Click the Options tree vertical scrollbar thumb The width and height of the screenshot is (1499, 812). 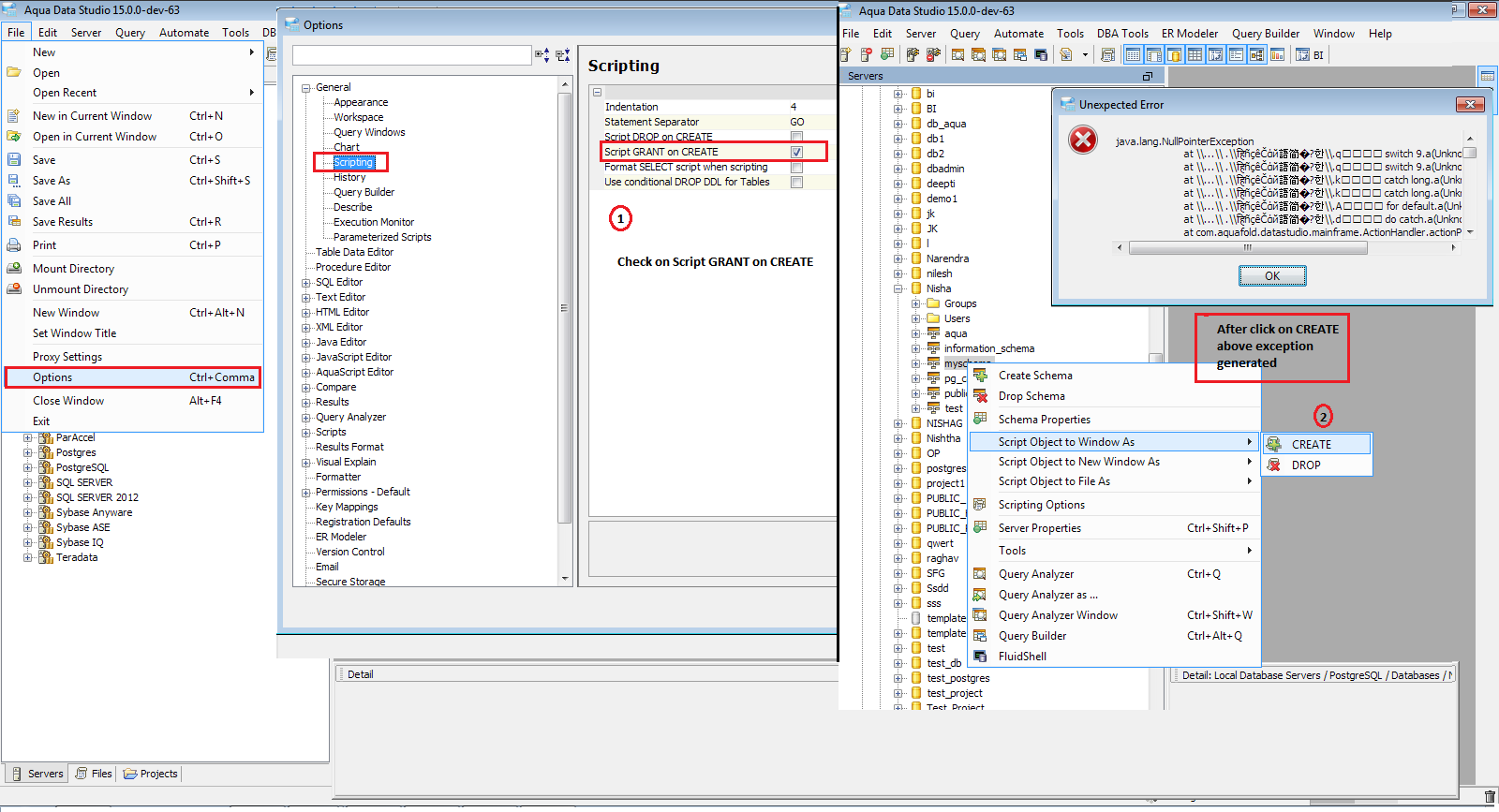[x=564, y=307]
